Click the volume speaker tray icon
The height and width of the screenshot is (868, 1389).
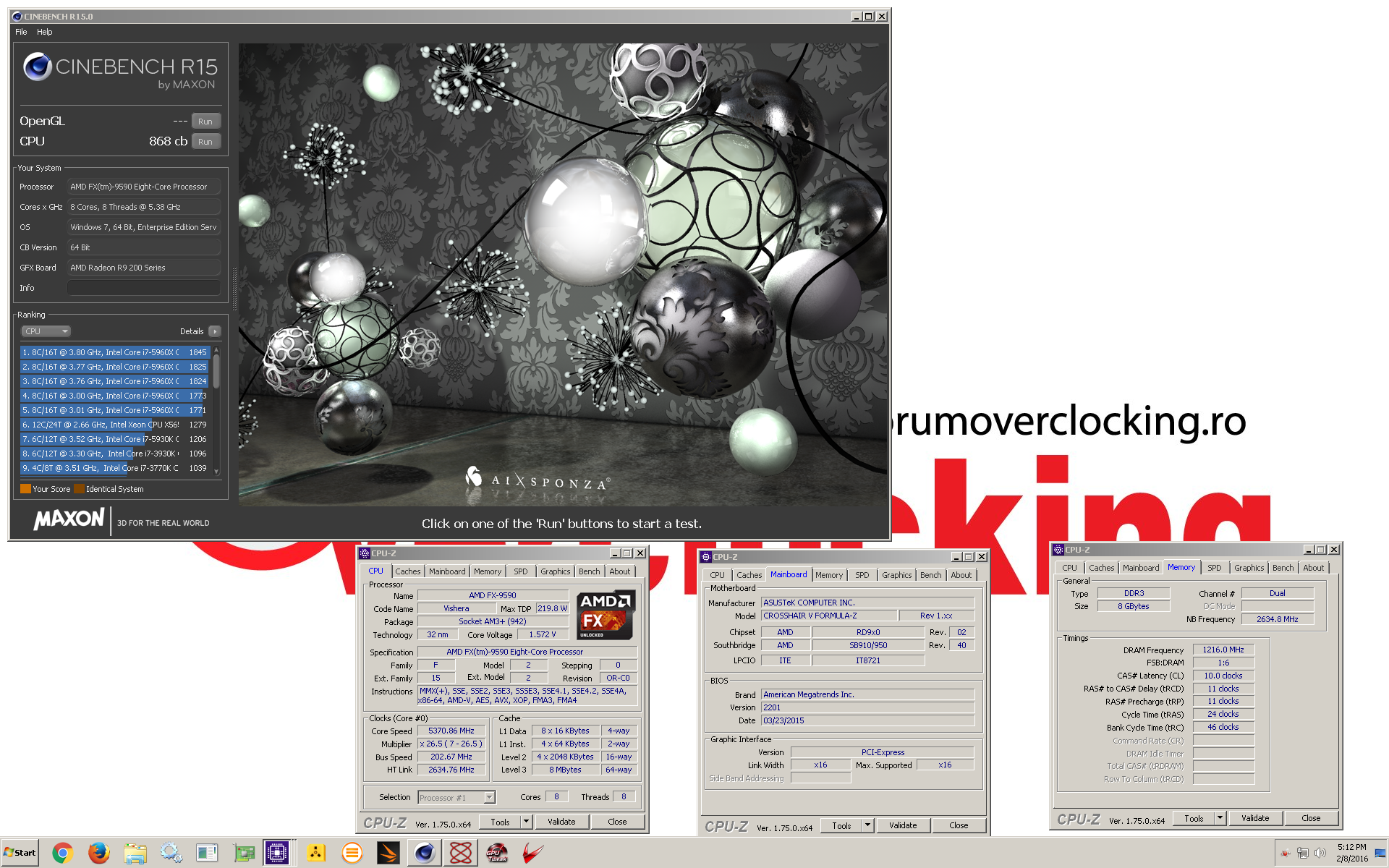1320,854
